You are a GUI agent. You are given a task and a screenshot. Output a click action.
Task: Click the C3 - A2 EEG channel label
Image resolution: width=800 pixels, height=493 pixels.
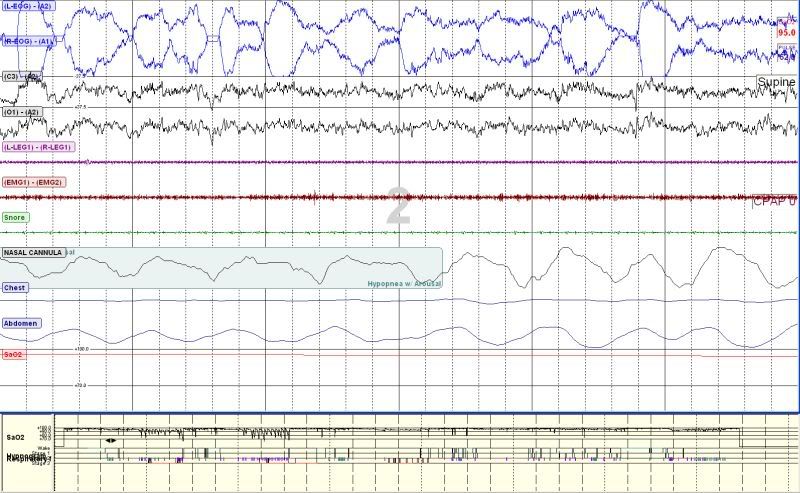pyautogui.click(x=21, y=77)
